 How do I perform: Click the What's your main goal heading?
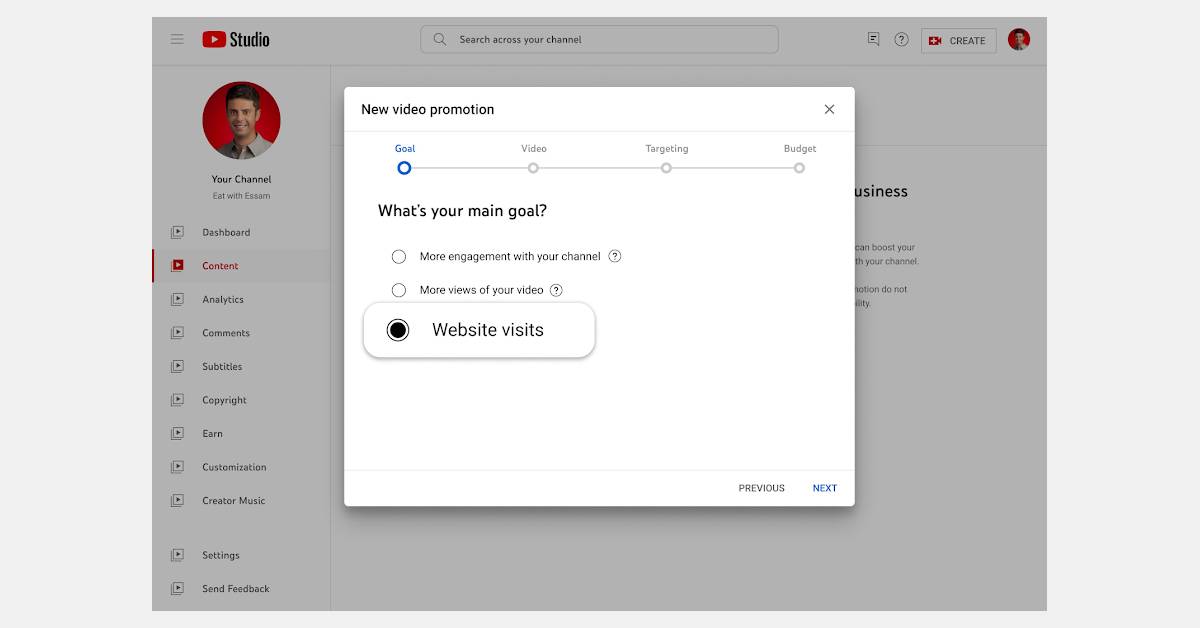click(462, 211)
